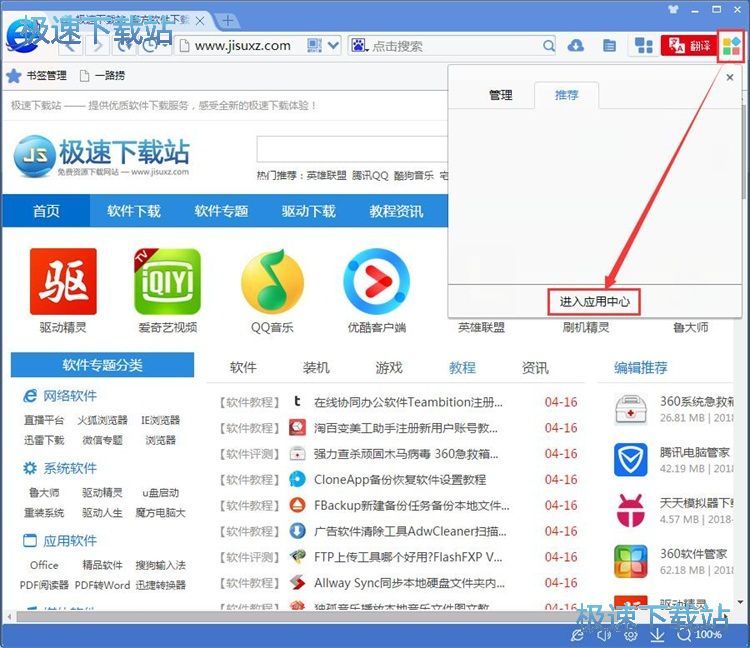Switch to the 管理 tab in popup
This screenshot has width=750, height=648.
500,95
